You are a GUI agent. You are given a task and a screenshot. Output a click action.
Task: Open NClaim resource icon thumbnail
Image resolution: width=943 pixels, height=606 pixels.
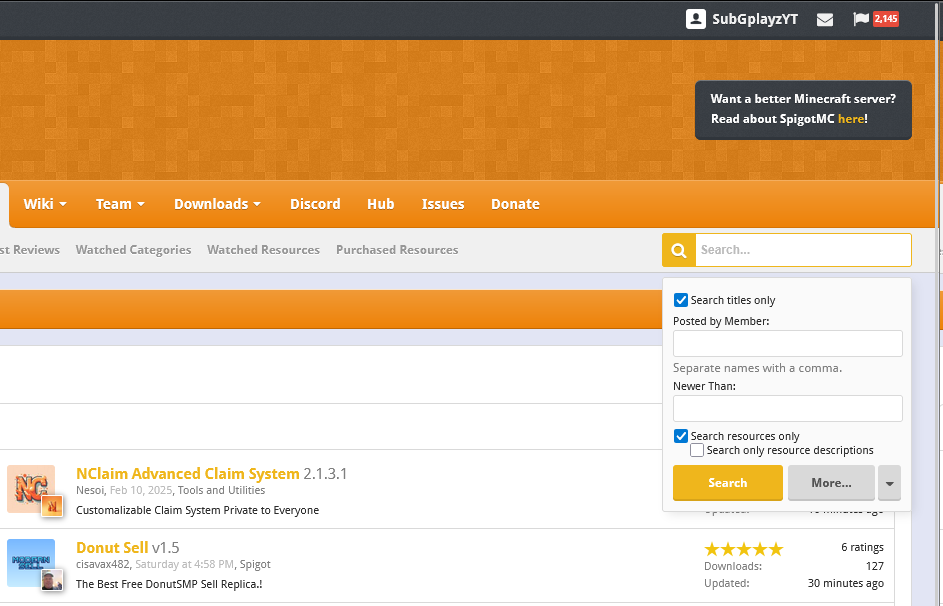point(30,487)
